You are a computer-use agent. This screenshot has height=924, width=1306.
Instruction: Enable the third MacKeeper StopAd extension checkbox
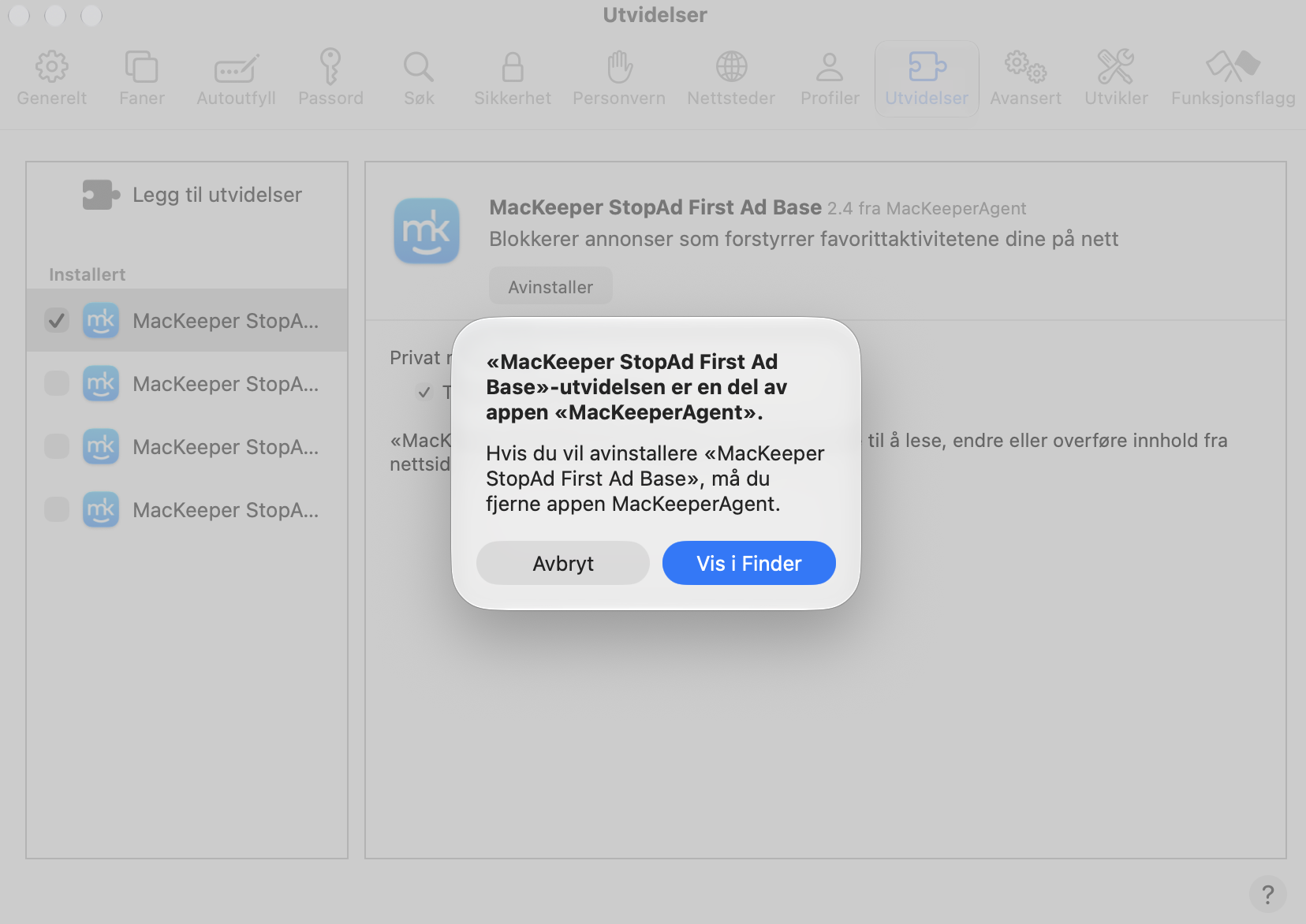(x=57, y=446)
